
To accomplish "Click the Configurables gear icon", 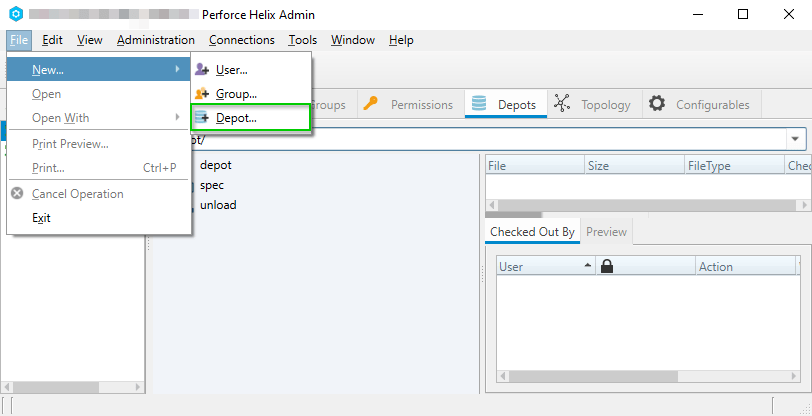I will [657, 104].
